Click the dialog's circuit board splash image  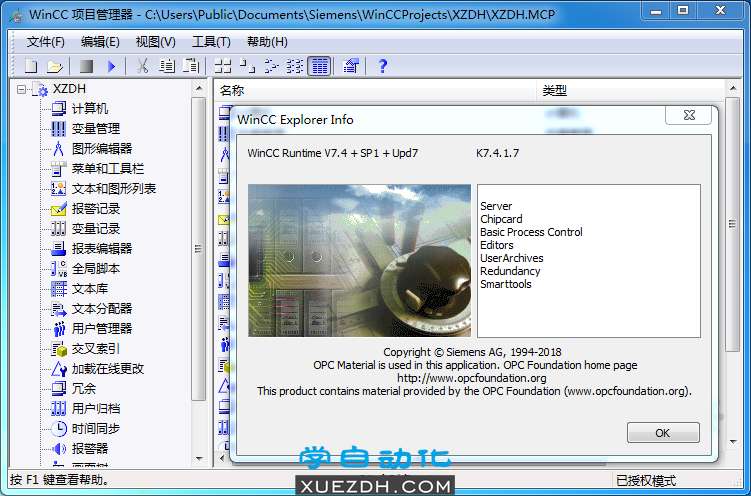359,260
